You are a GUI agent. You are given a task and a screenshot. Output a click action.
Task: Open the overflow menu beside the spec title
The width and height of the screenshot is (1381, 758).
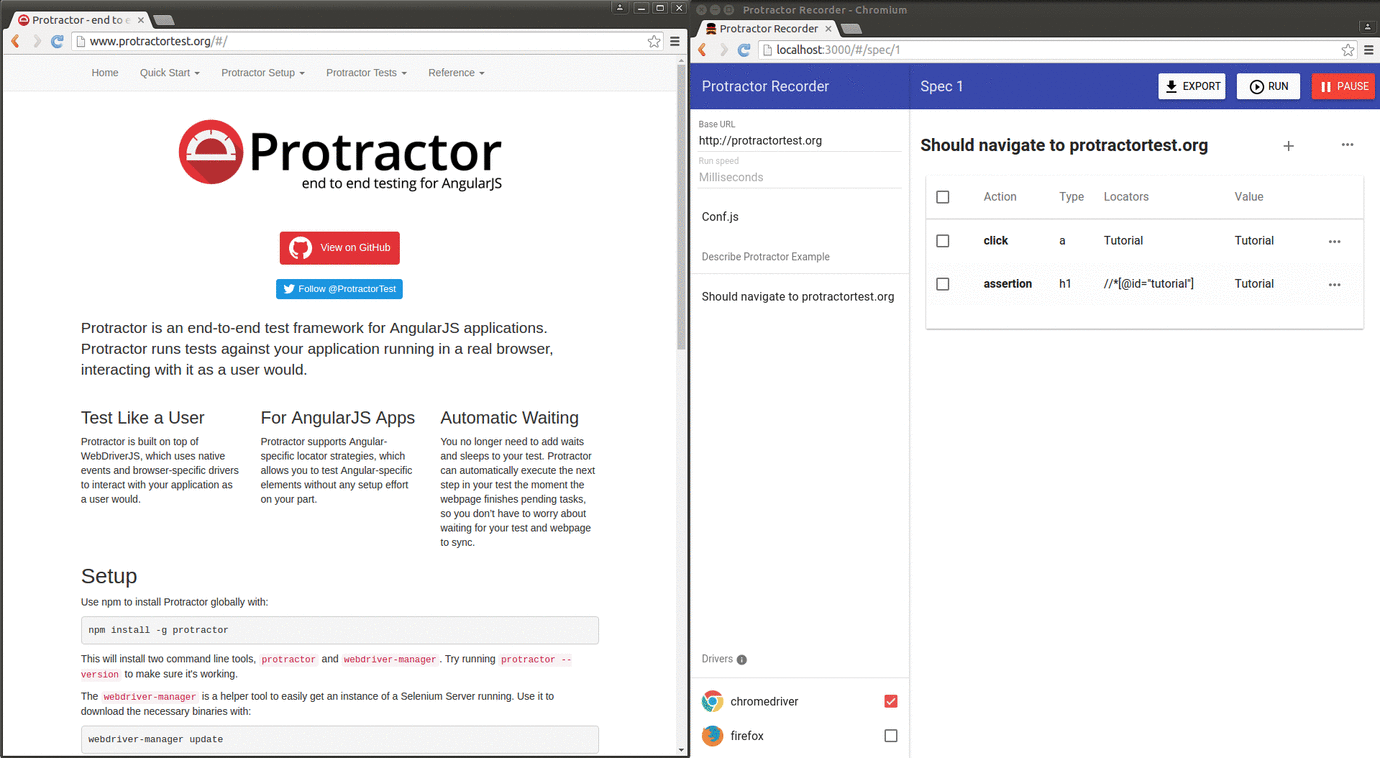[1347, 146]
